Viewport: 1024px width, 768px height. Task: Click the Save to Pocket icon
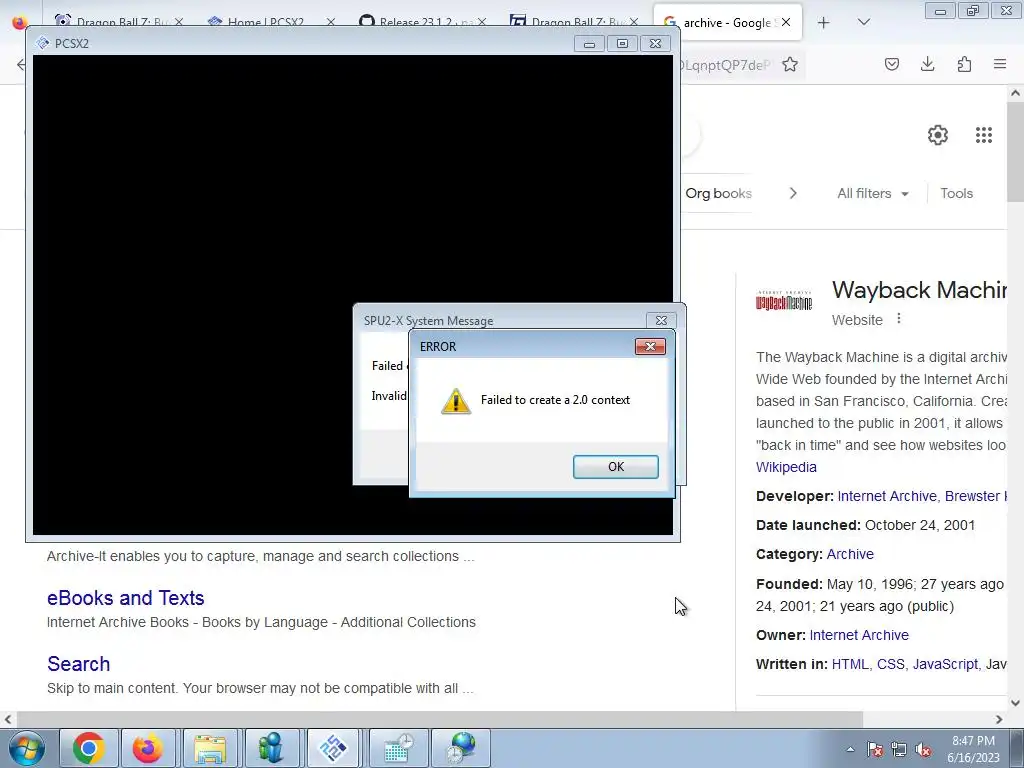click(891, 64)
